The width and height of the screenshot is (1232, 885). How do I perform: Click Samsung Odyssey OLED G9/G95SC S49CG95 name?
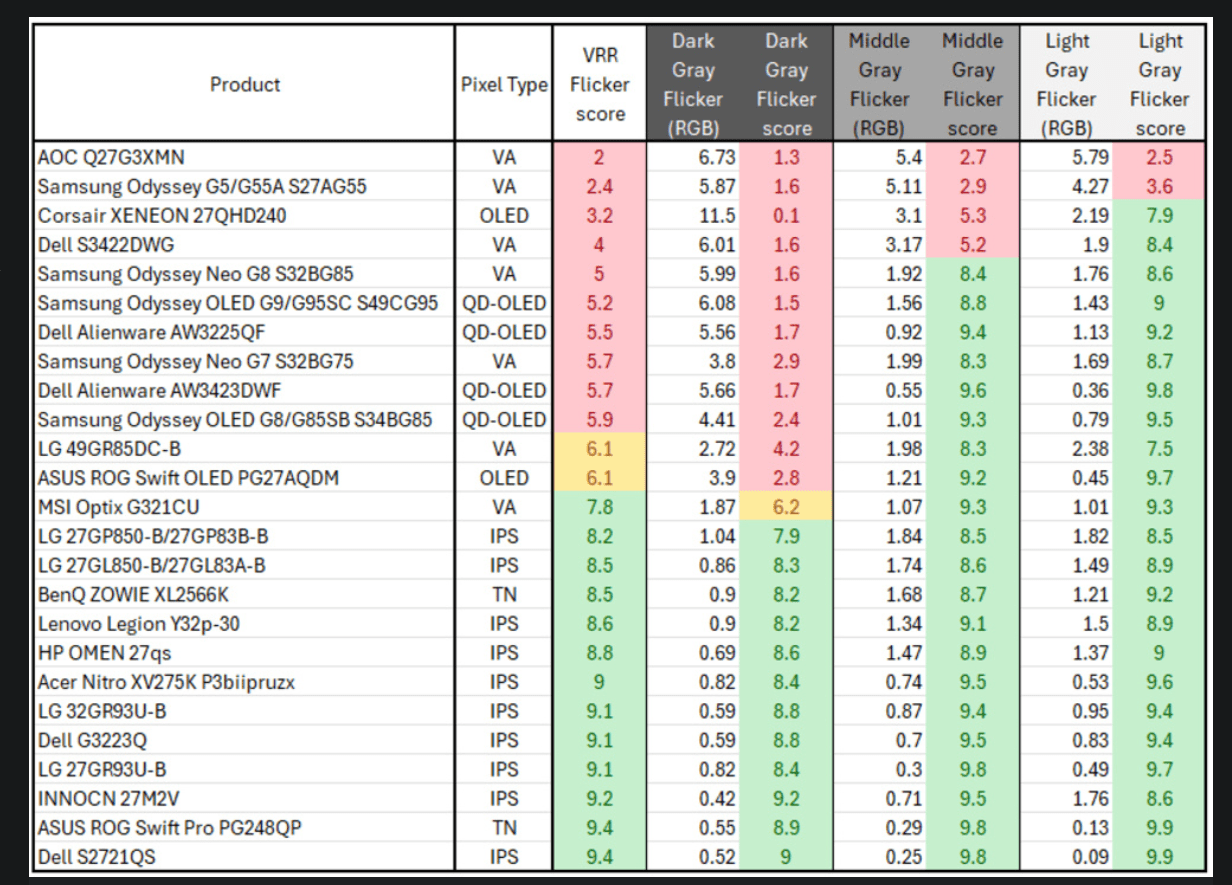point(245,303)
